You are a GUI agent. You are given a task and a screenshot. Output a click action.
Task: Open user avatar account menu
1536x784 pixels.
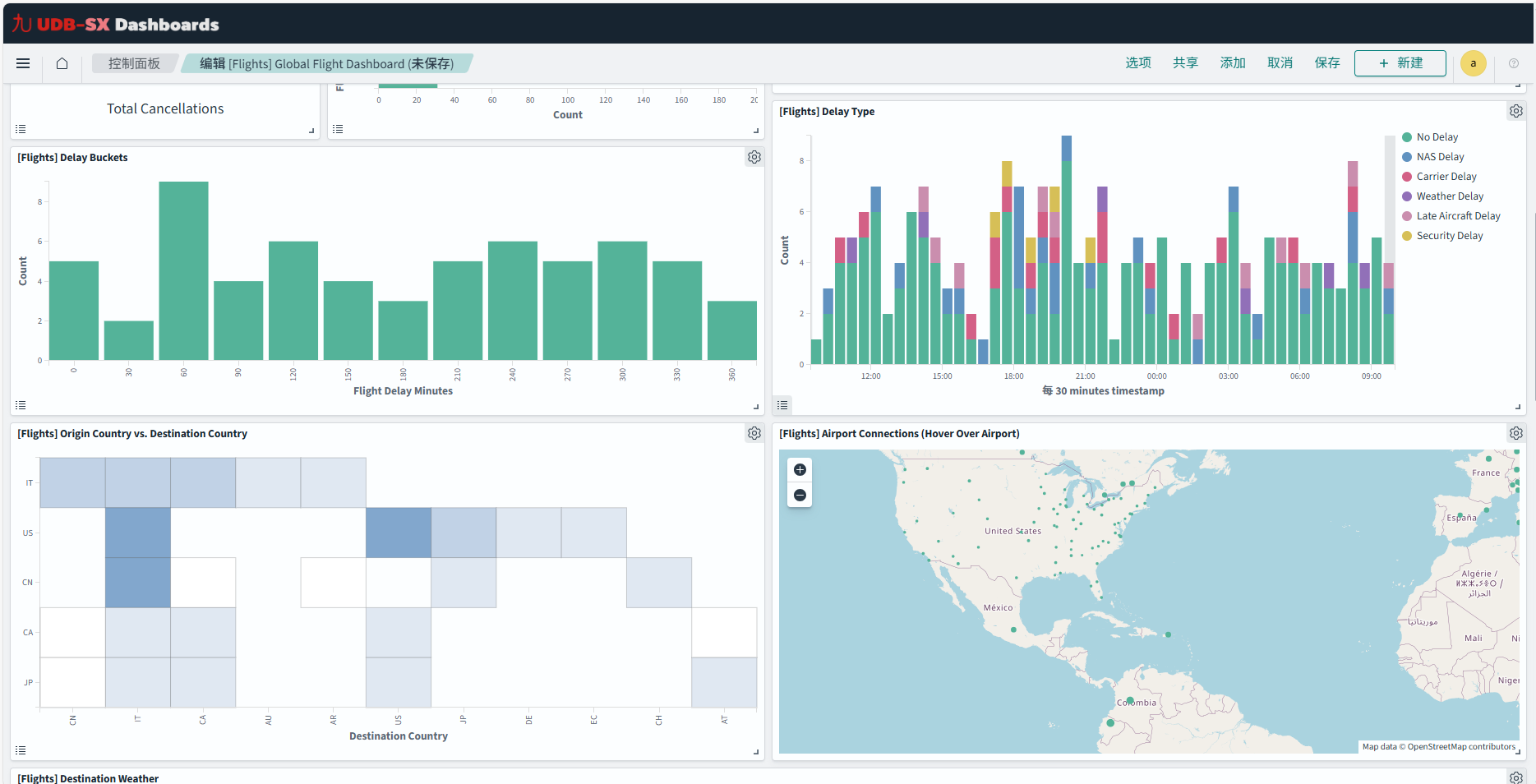tap(1473, 63)
